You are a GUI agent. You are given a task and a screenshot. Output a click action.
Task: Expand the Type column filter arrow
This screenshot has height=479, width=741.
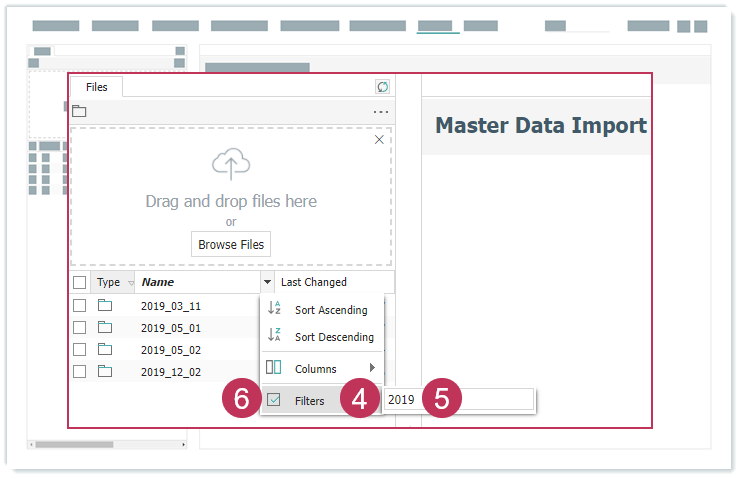131,283
